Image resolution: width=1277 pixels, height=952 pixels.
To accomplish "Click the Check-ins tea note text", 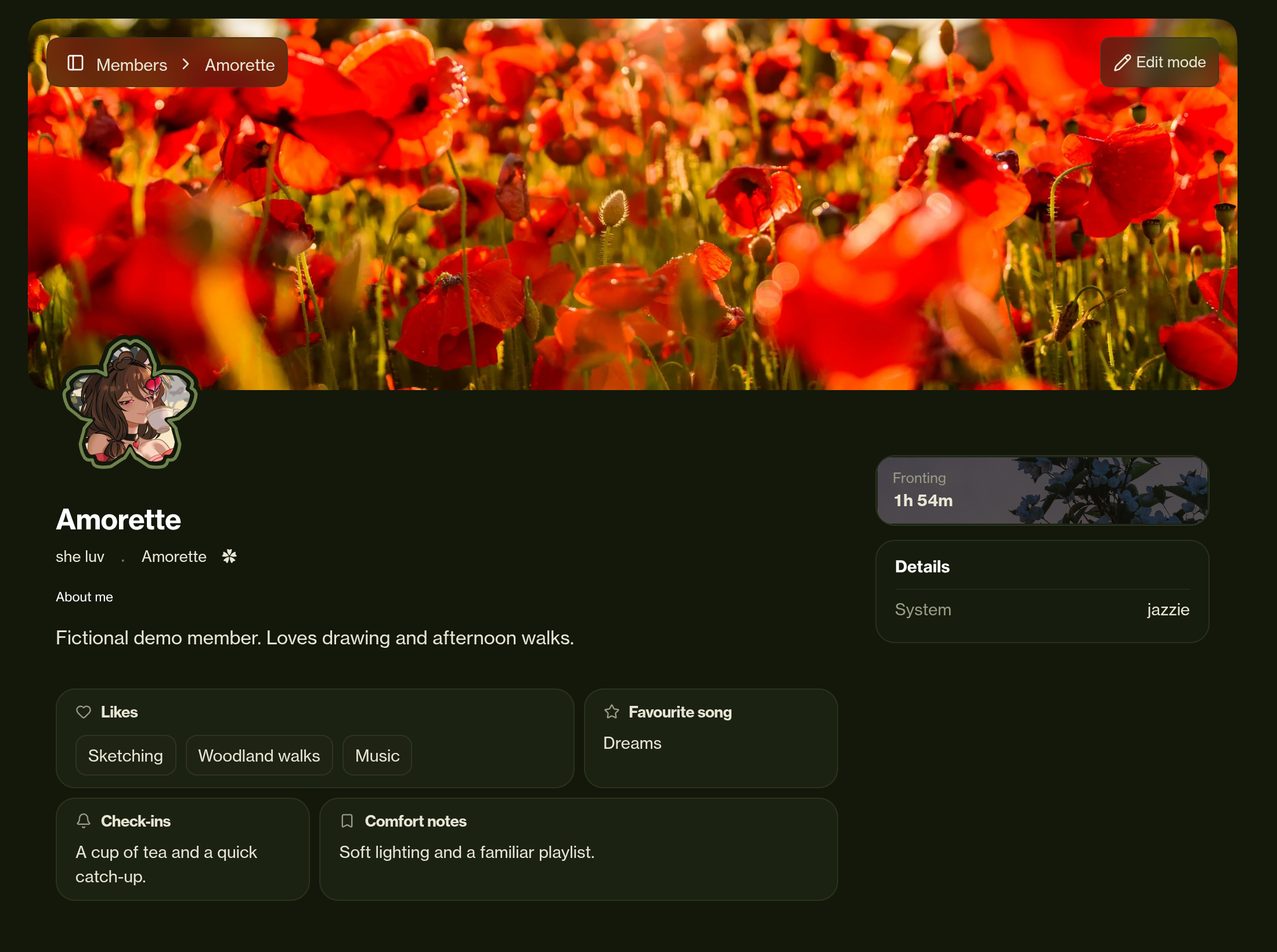I will [166, 864].
